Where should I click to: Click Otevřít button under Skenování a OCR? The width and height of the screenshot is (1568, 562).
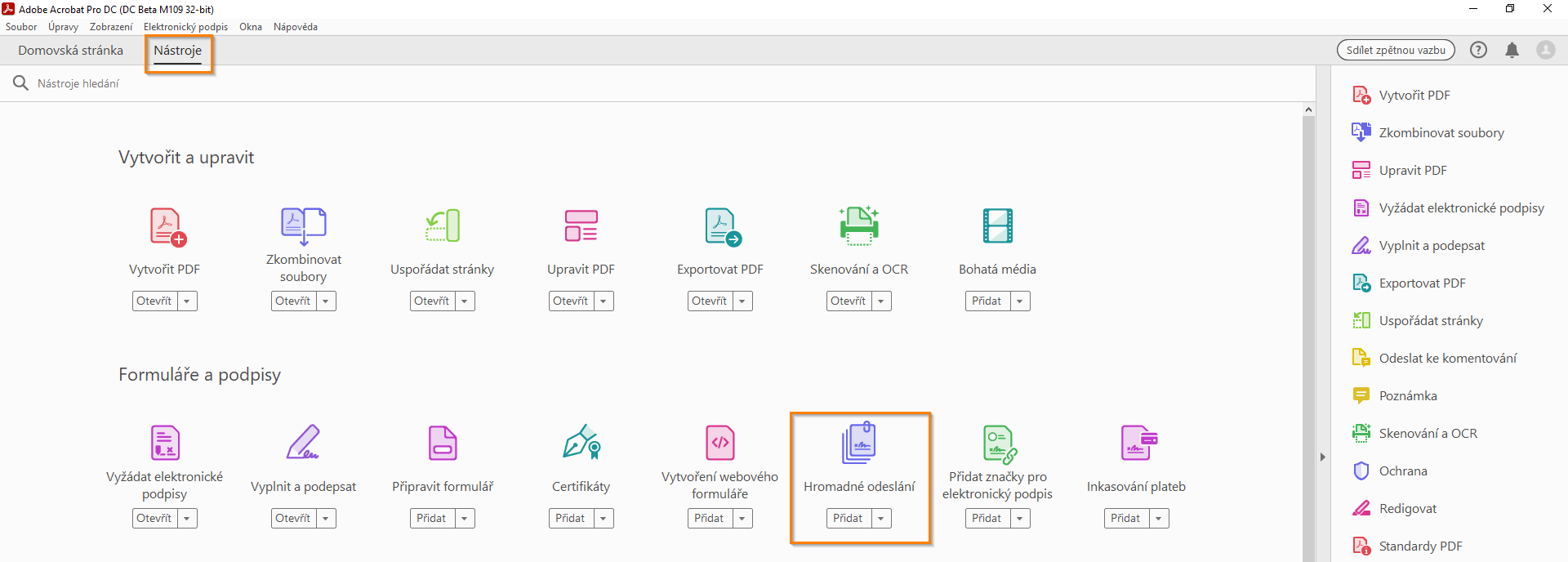pos(849,301)
